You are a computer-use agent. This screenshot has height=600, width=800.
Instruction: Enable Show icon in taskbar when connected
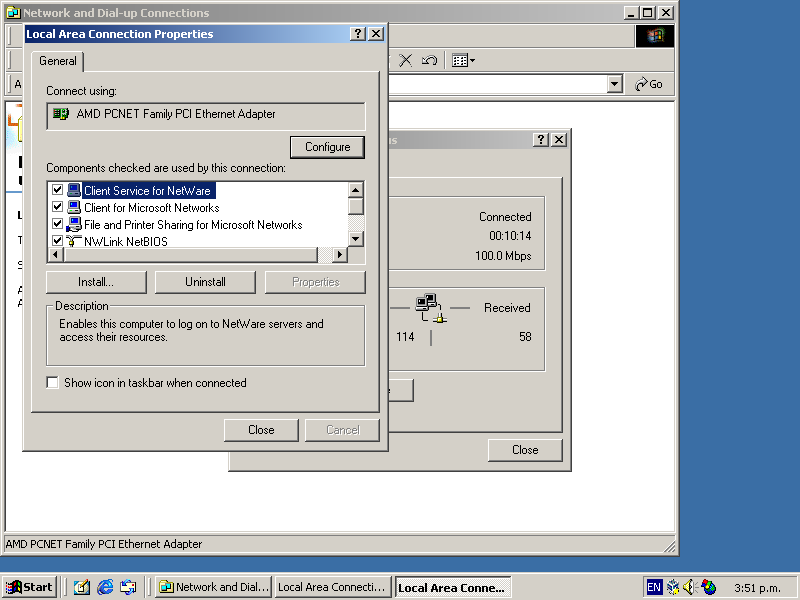(x=53, y=383)
